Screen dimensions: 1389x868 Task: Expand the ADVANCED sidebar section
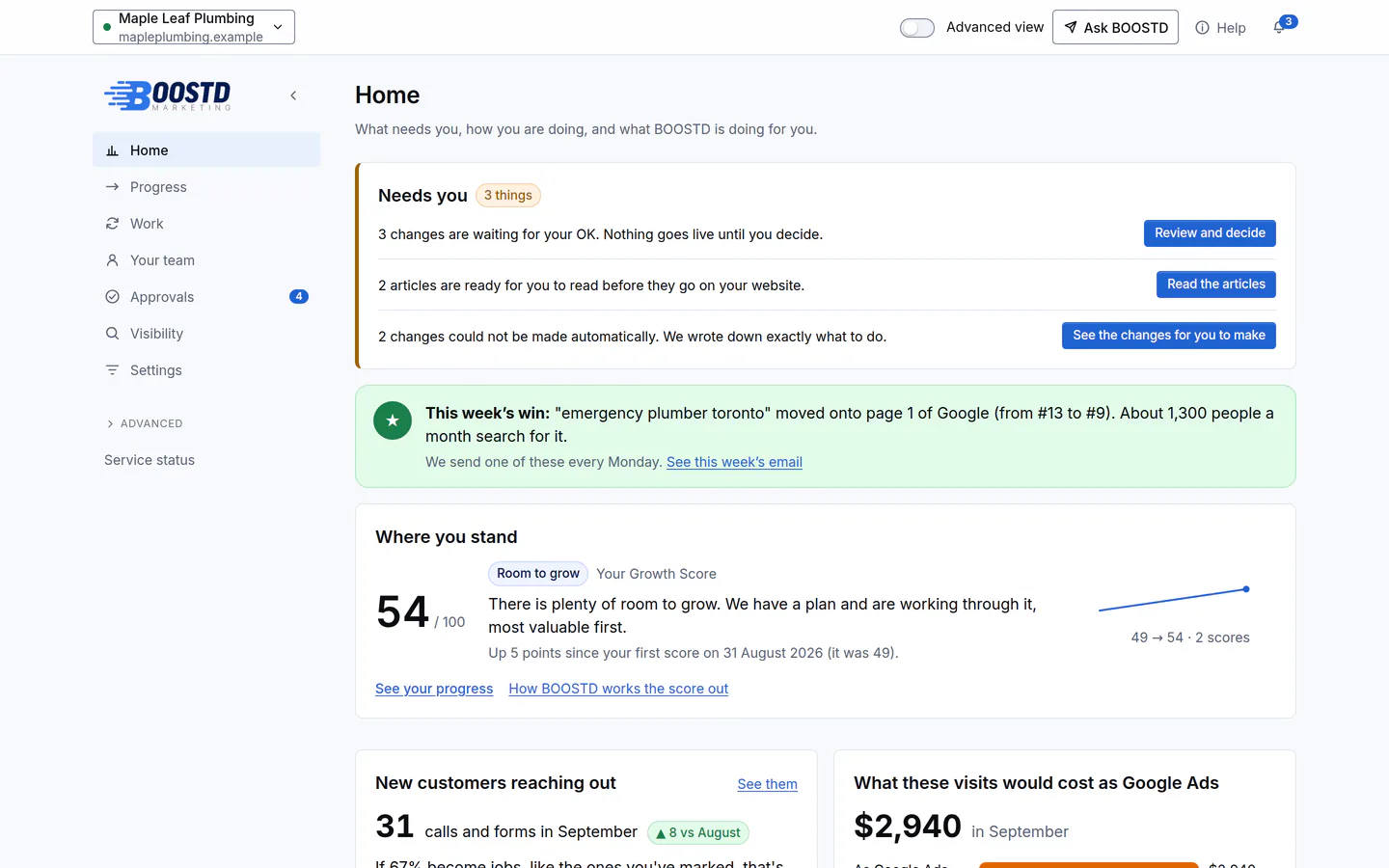(144, 423)
